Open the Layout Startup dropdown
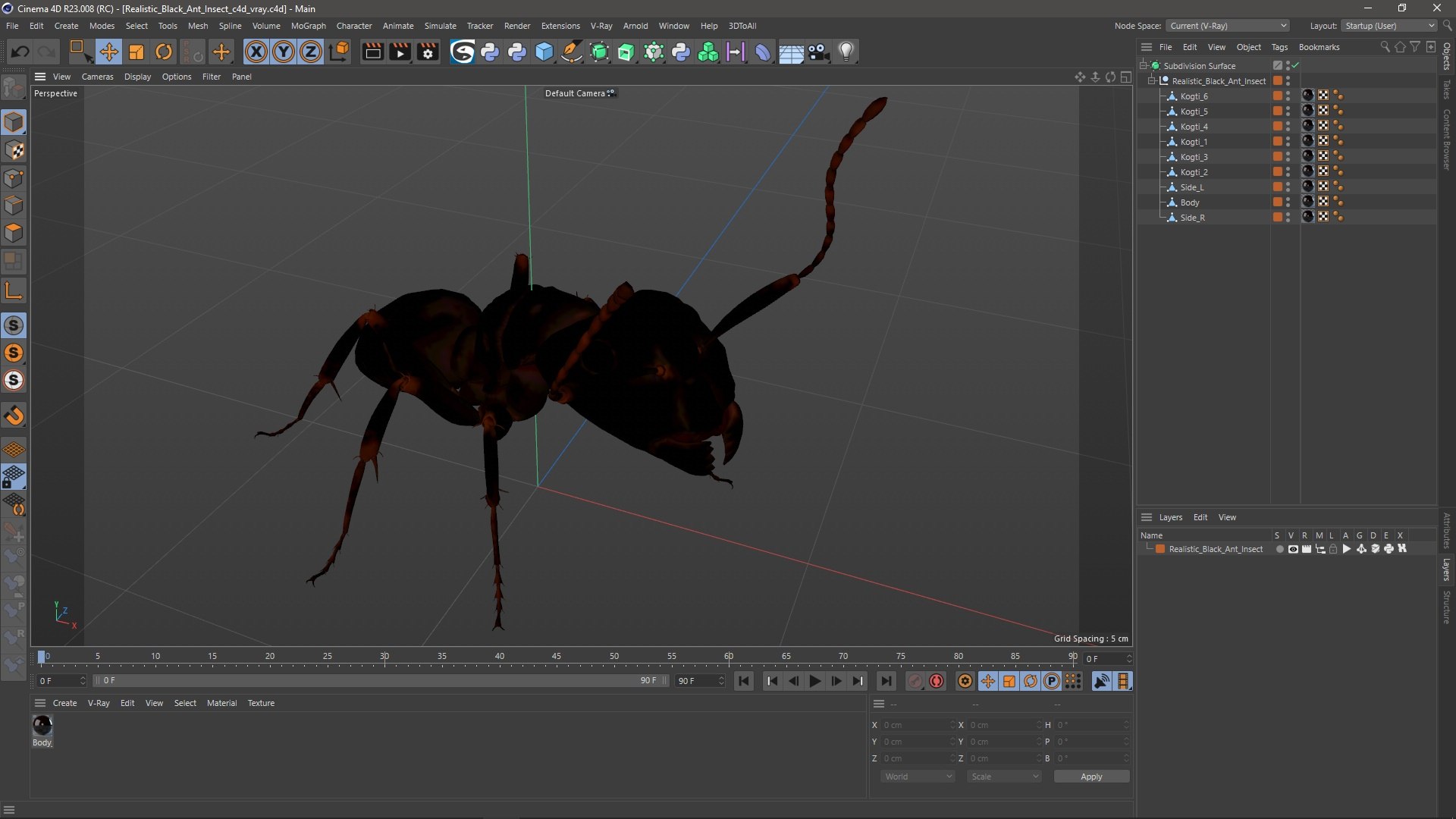 coord(1390,26)
